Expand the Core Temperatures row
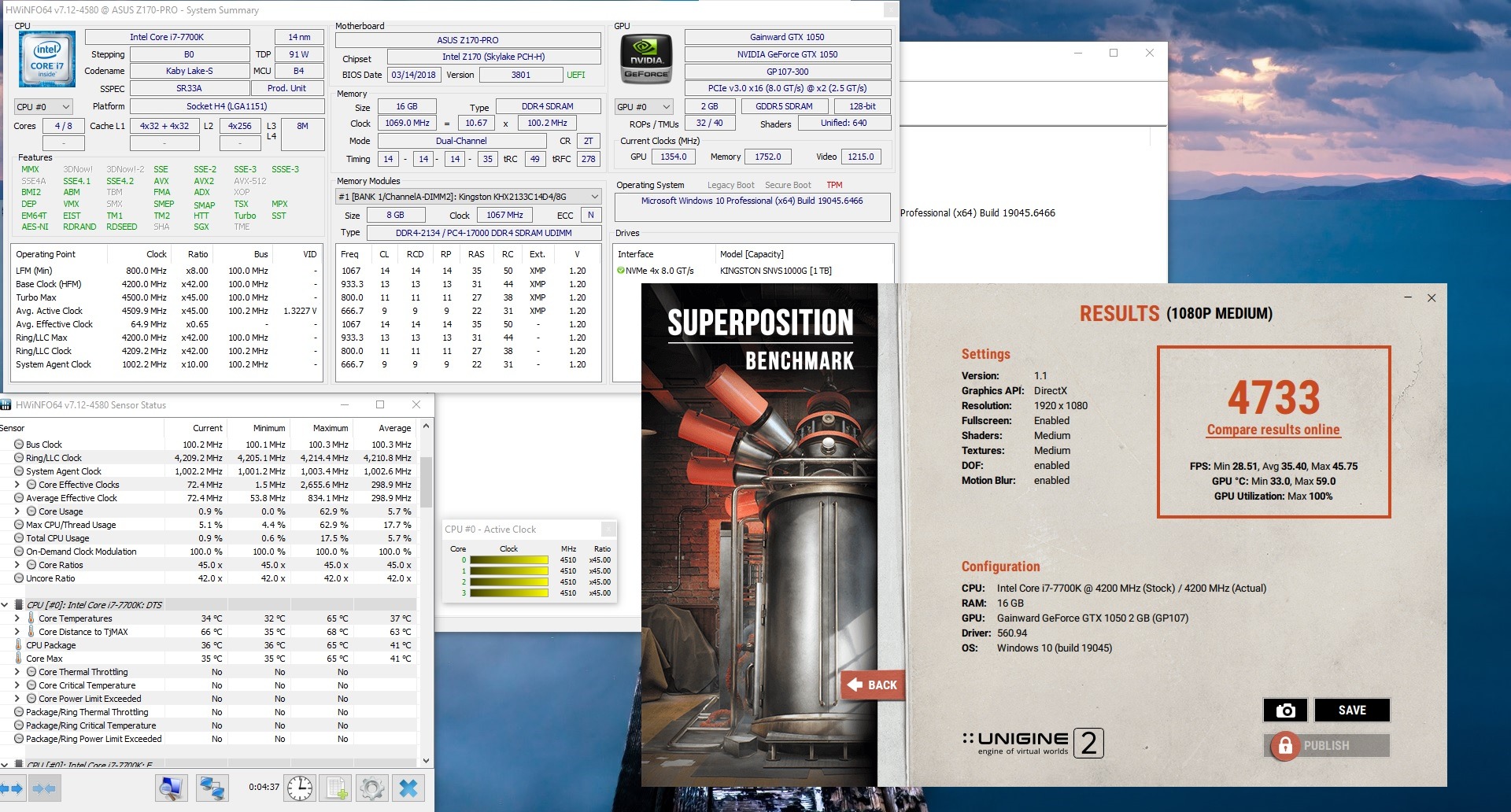Image resolution: width=1511 pixels, height=812 pixels. tap(17, 618)
